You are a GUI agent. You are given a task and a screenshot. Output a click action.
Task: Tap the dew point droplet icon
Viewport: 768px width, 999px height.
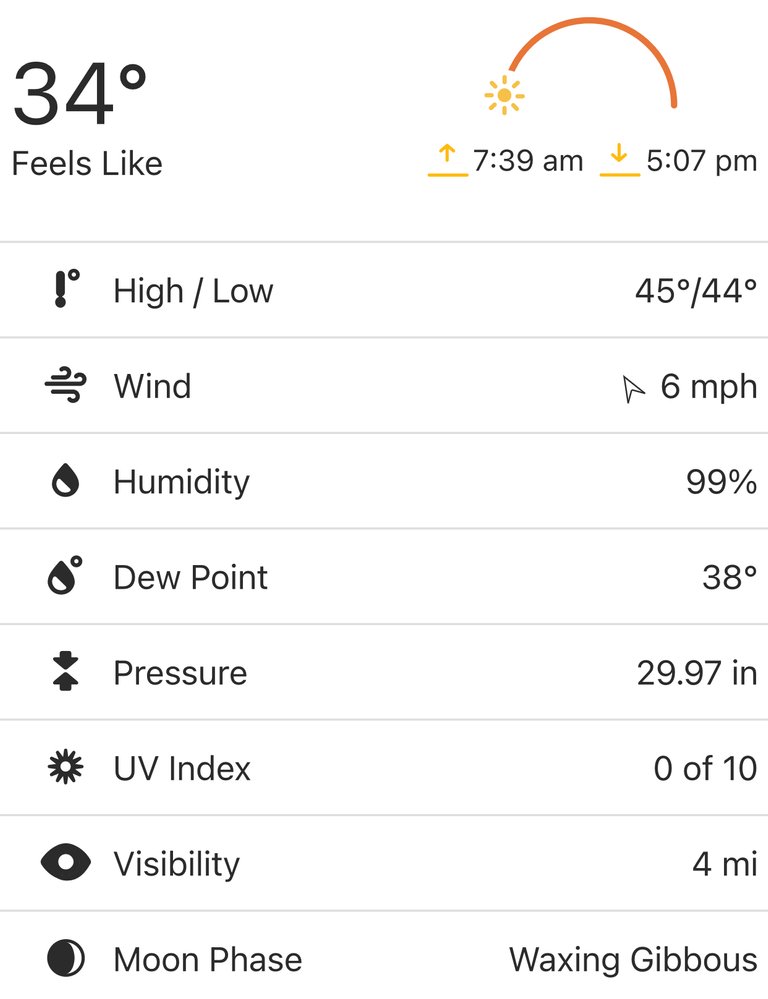(x=65, y=575)
